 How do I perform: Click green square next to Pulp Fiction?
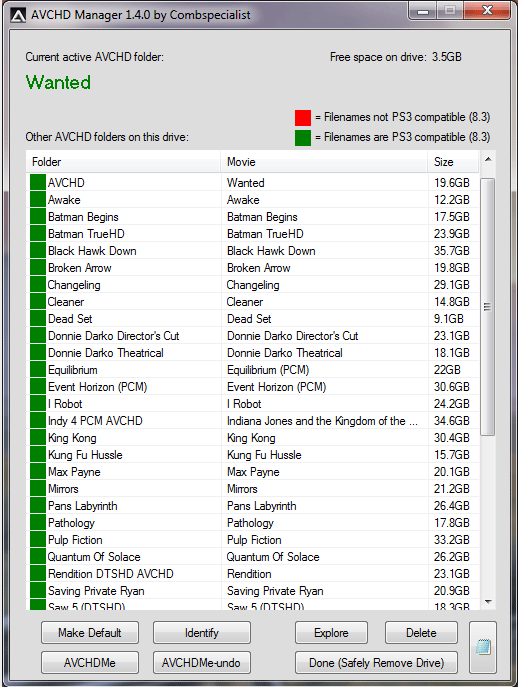click(x=38, y=540)
